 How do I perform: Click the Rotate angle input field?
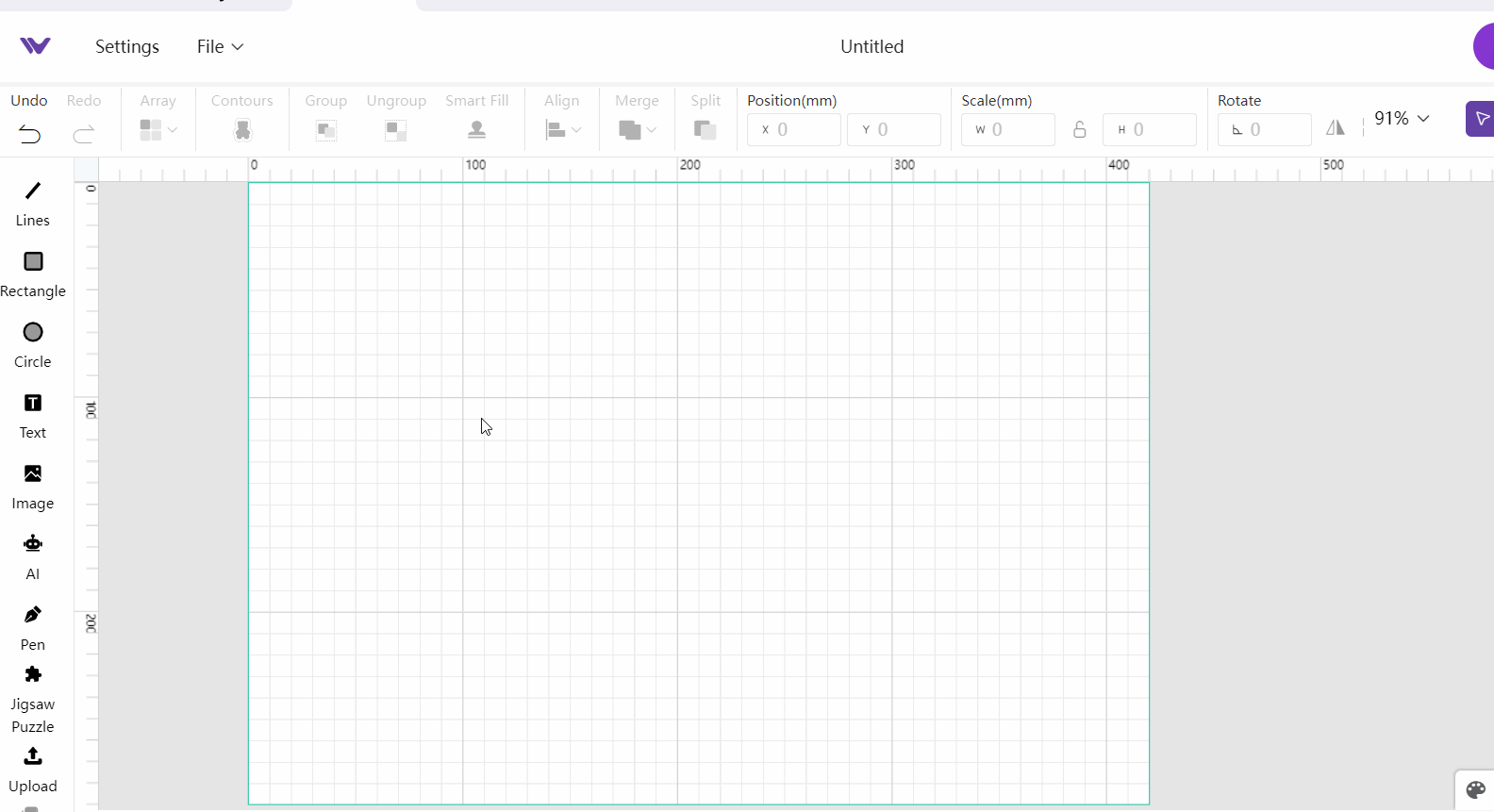[1265, 129]
